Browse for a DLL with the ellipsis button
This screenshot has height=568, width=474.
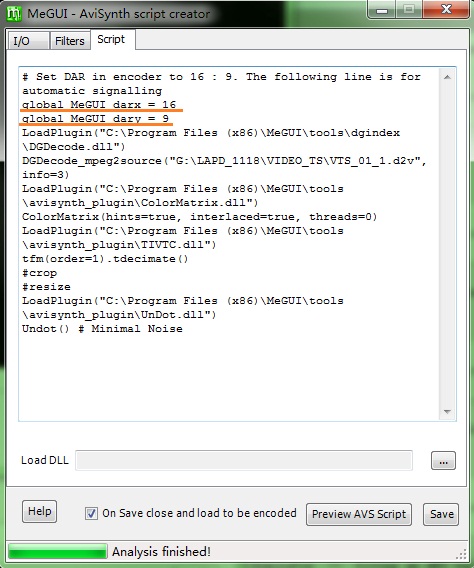443,460
